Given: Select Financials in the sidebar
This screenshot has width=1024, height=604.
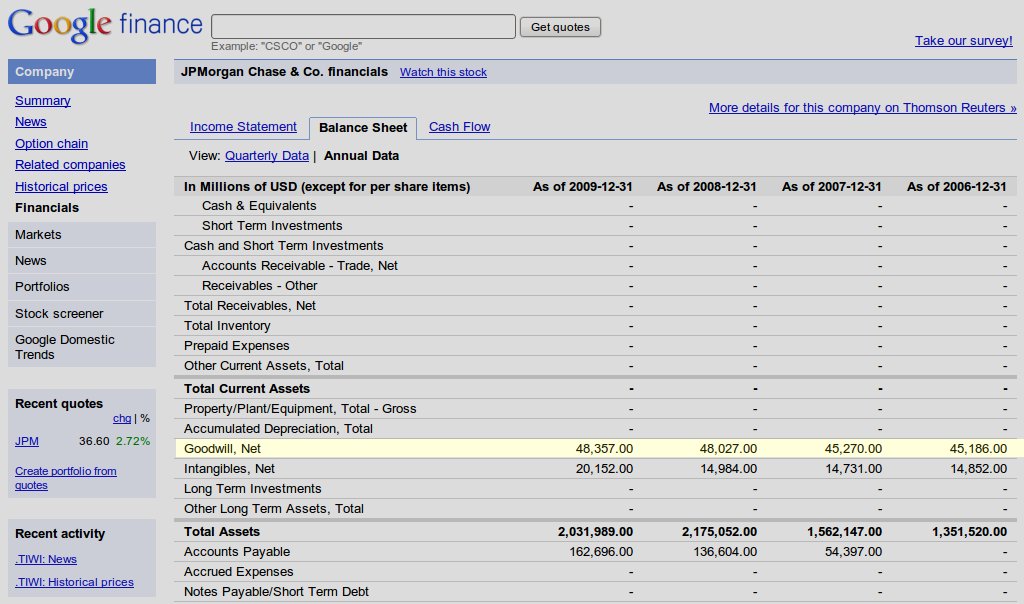Looking at the screenshot, I should click(x=47, y=208).
